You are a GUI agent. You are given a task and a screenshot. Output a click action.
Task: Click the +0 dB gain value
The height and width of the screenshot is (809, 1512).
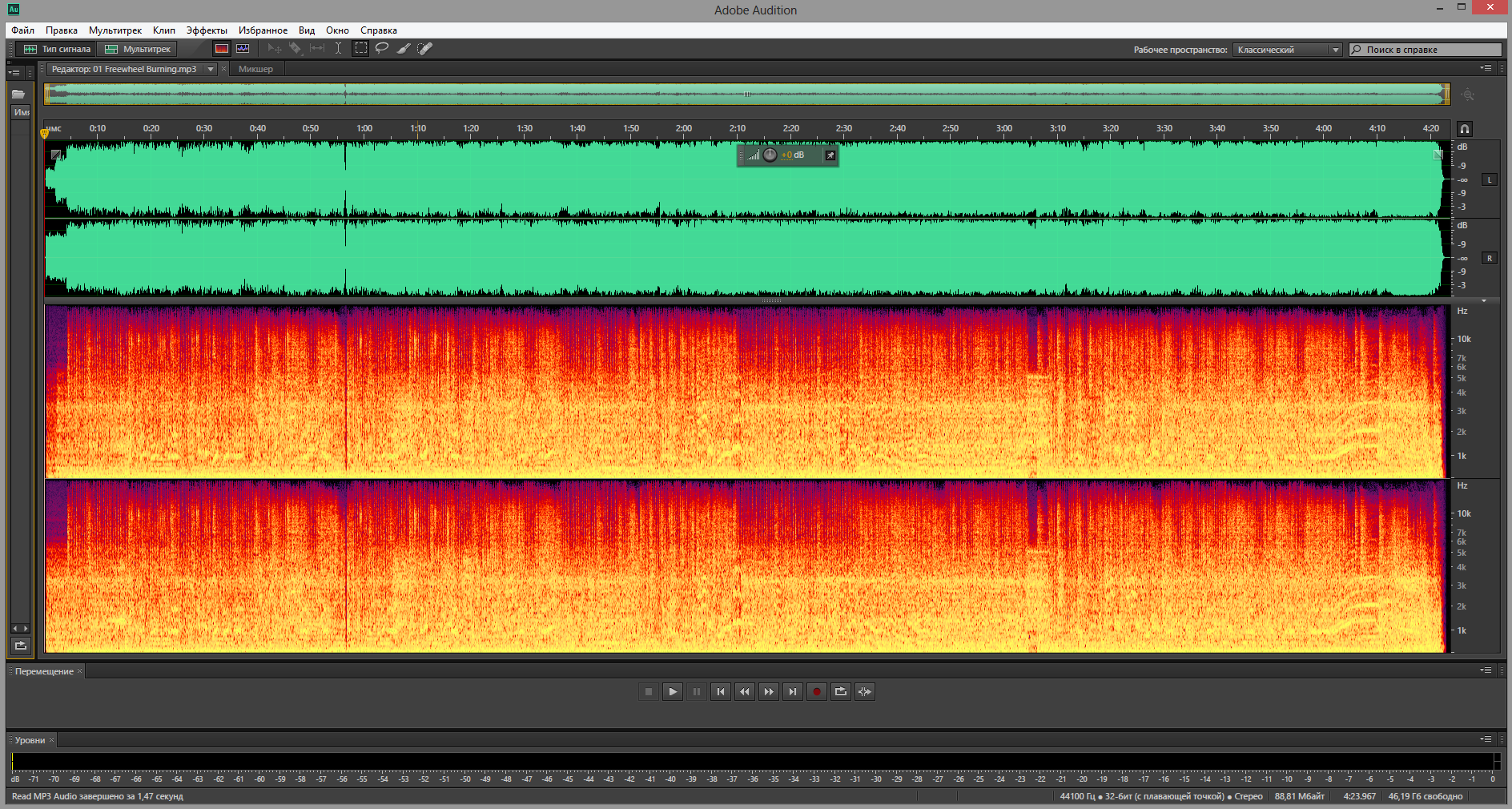click(793, 155)
